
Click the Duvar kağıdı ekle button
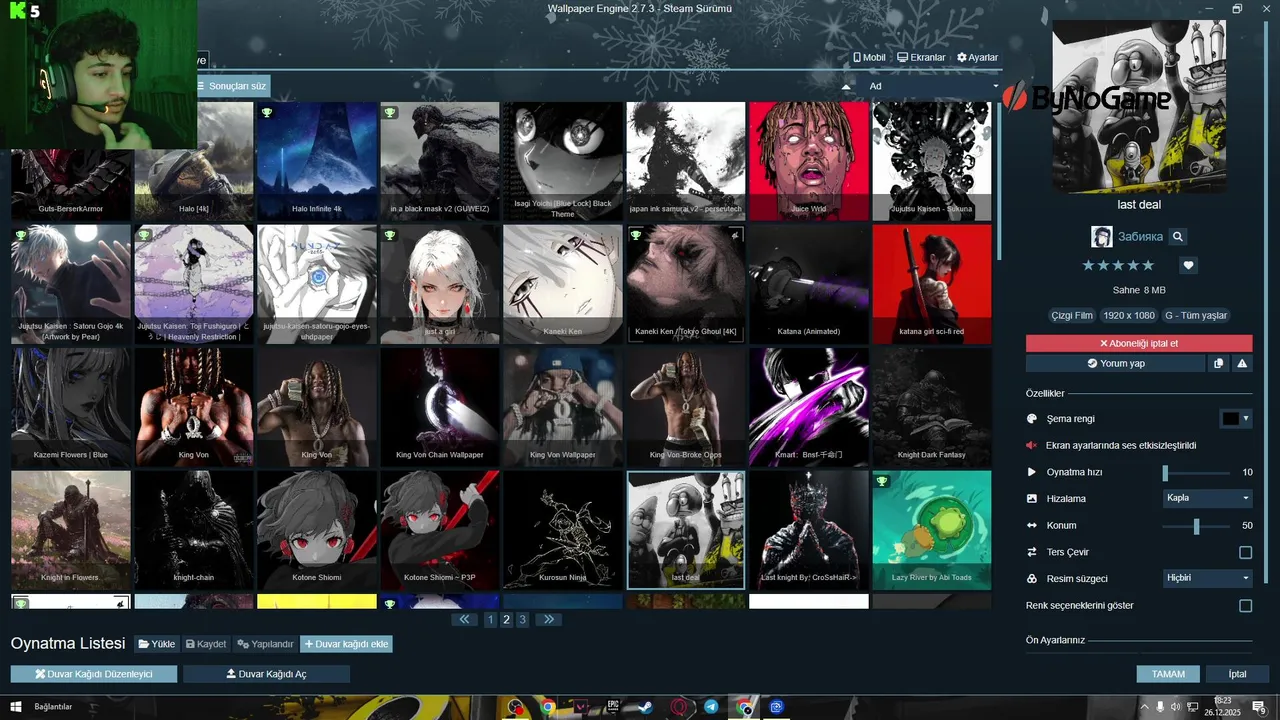pos(346,644)
